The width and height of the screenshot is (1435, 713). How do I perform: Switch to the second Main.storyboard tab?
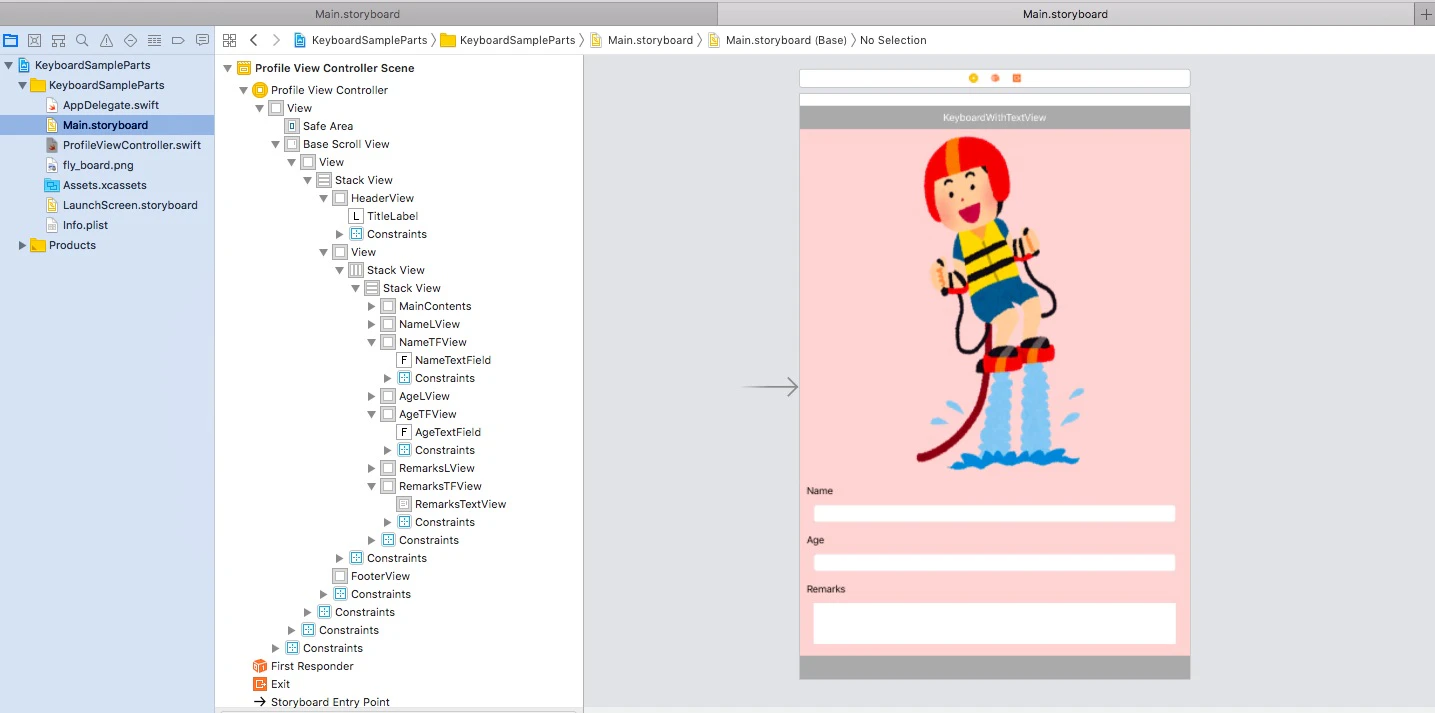[1064, 14]
